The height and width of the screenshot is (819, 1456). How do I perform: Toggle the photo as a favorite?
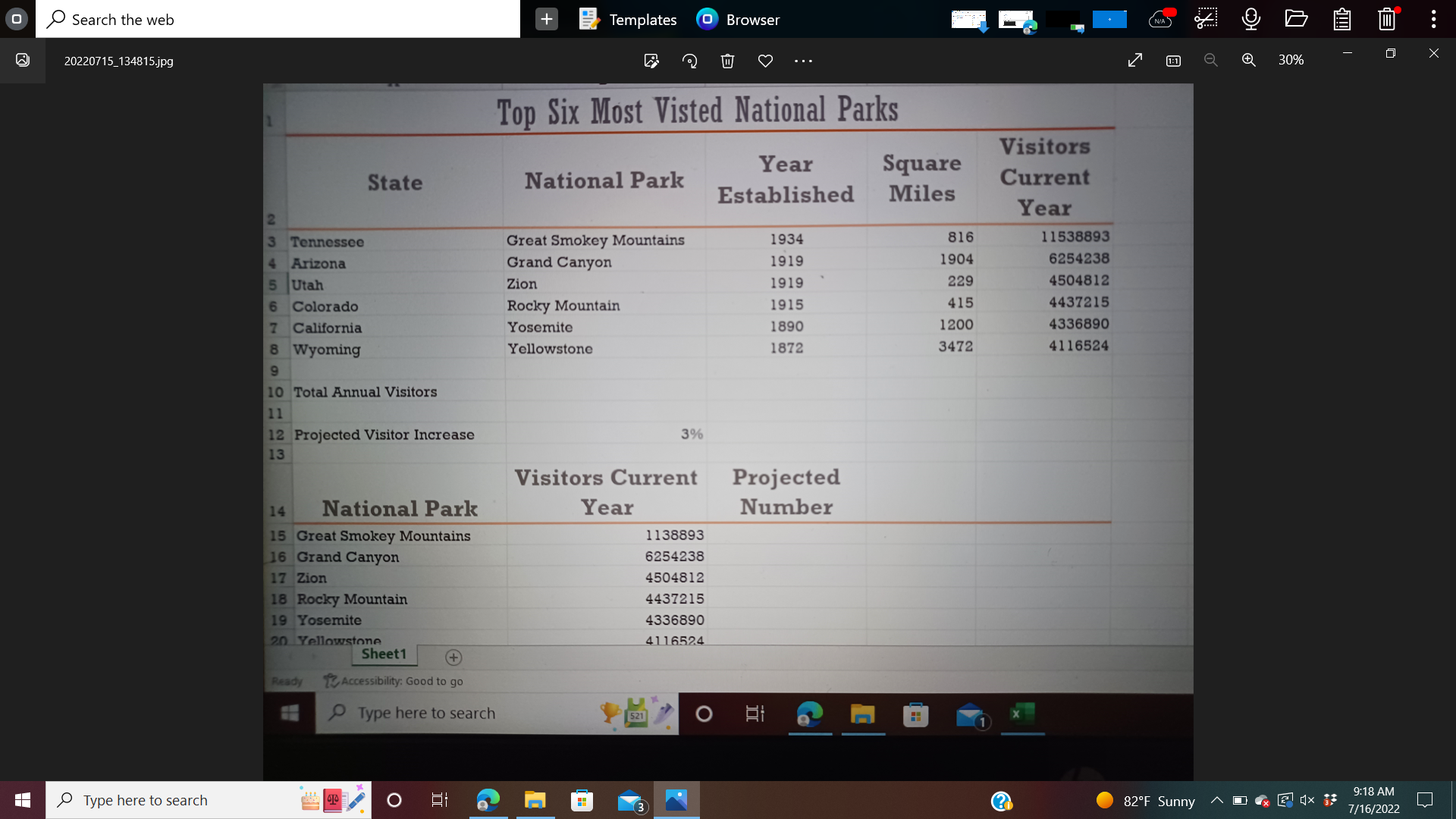point(765,61)
